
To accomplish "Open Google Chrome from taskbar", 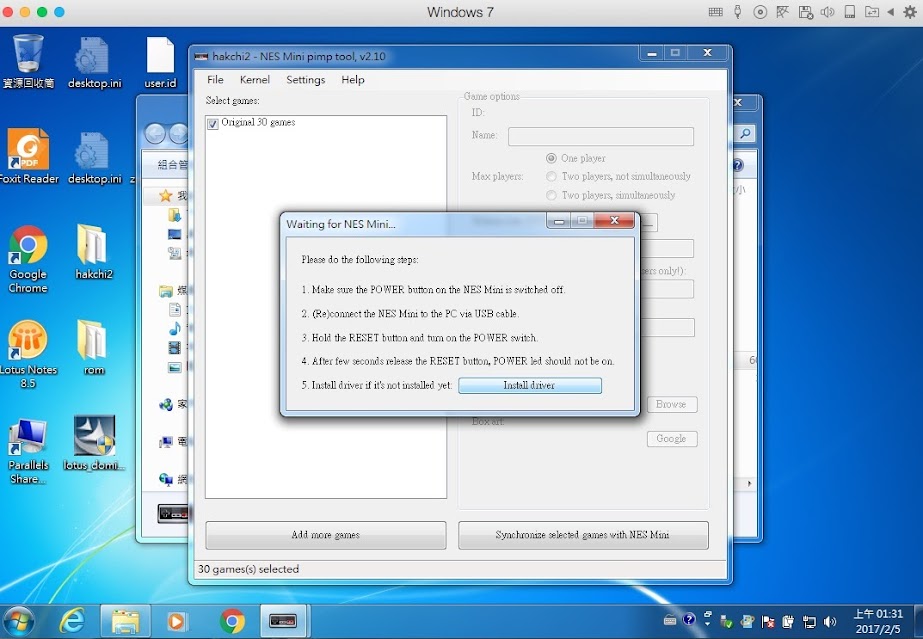I will pos(232,621).
